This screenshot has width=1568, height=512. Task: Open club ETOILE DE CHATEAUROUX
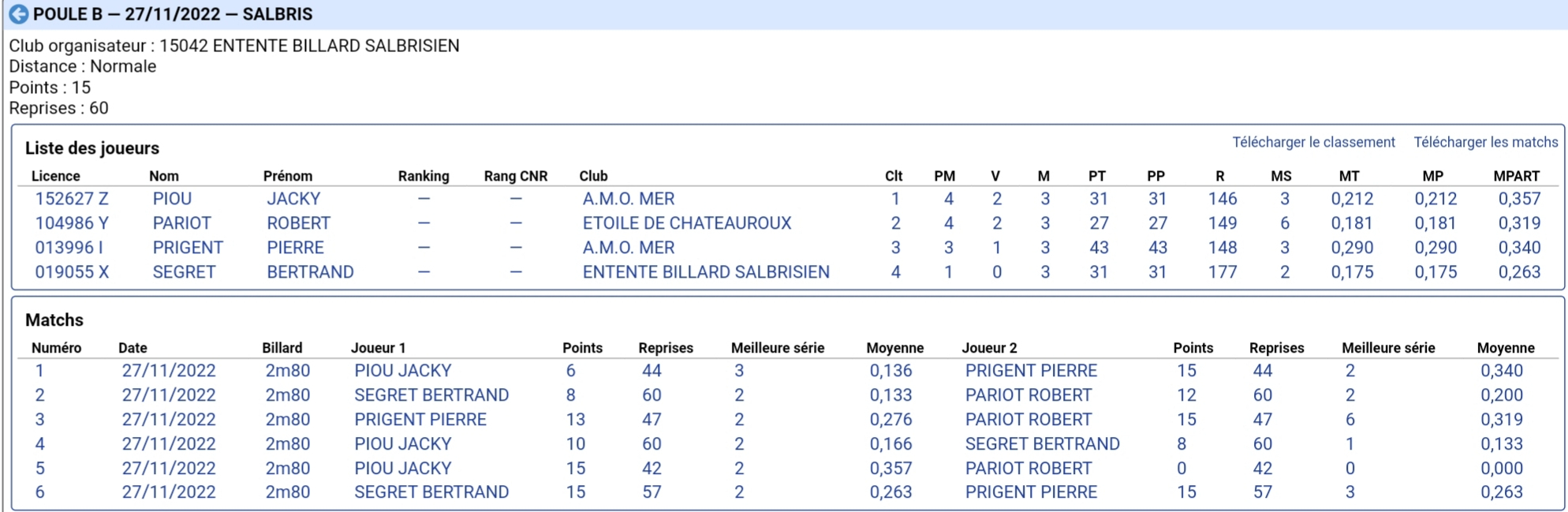[687, 223]
